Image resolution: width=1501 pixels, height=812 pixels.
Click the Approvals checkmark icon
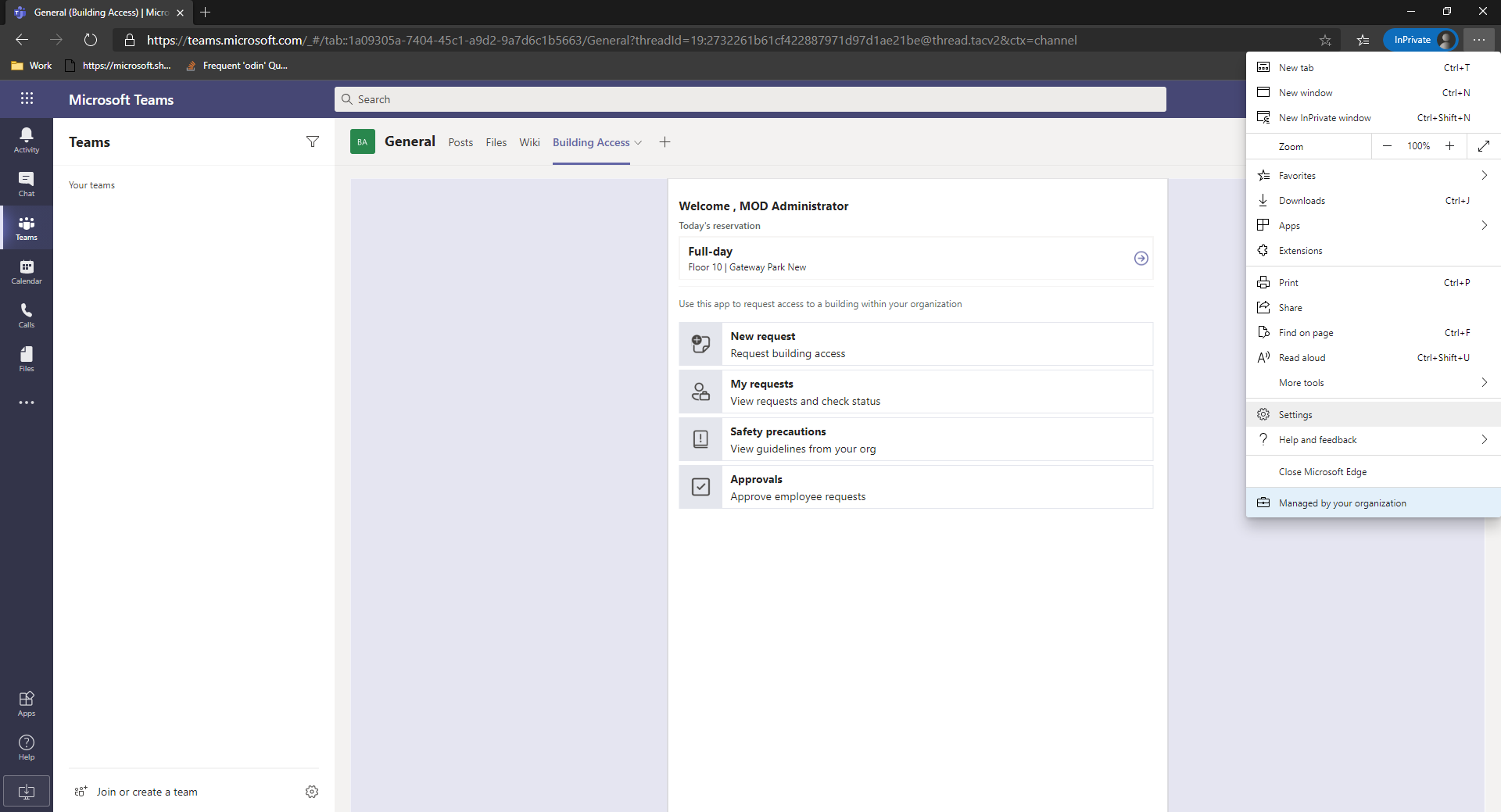(700, 487)
